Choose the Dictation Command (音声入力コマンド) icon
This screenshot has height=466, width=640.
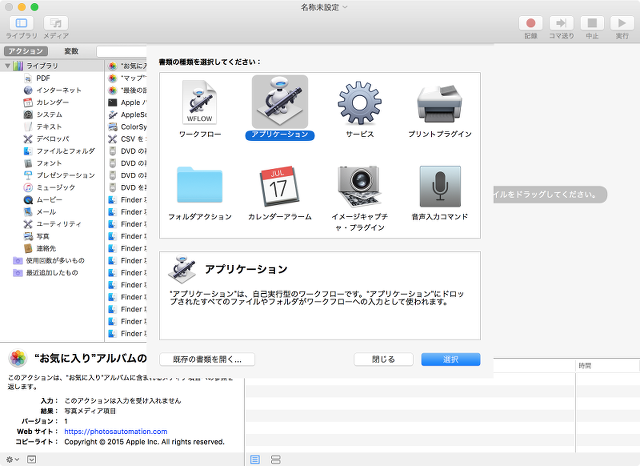tap(440, 186)
